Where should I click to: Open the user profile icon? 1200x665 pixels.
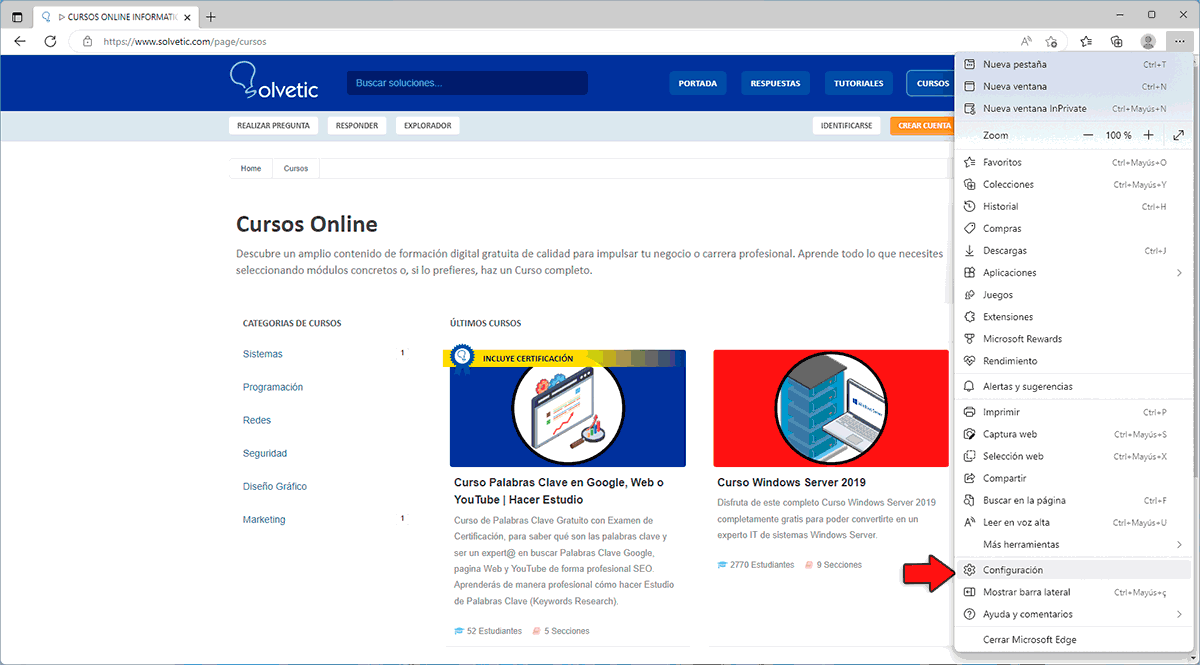click(1148, 42)
